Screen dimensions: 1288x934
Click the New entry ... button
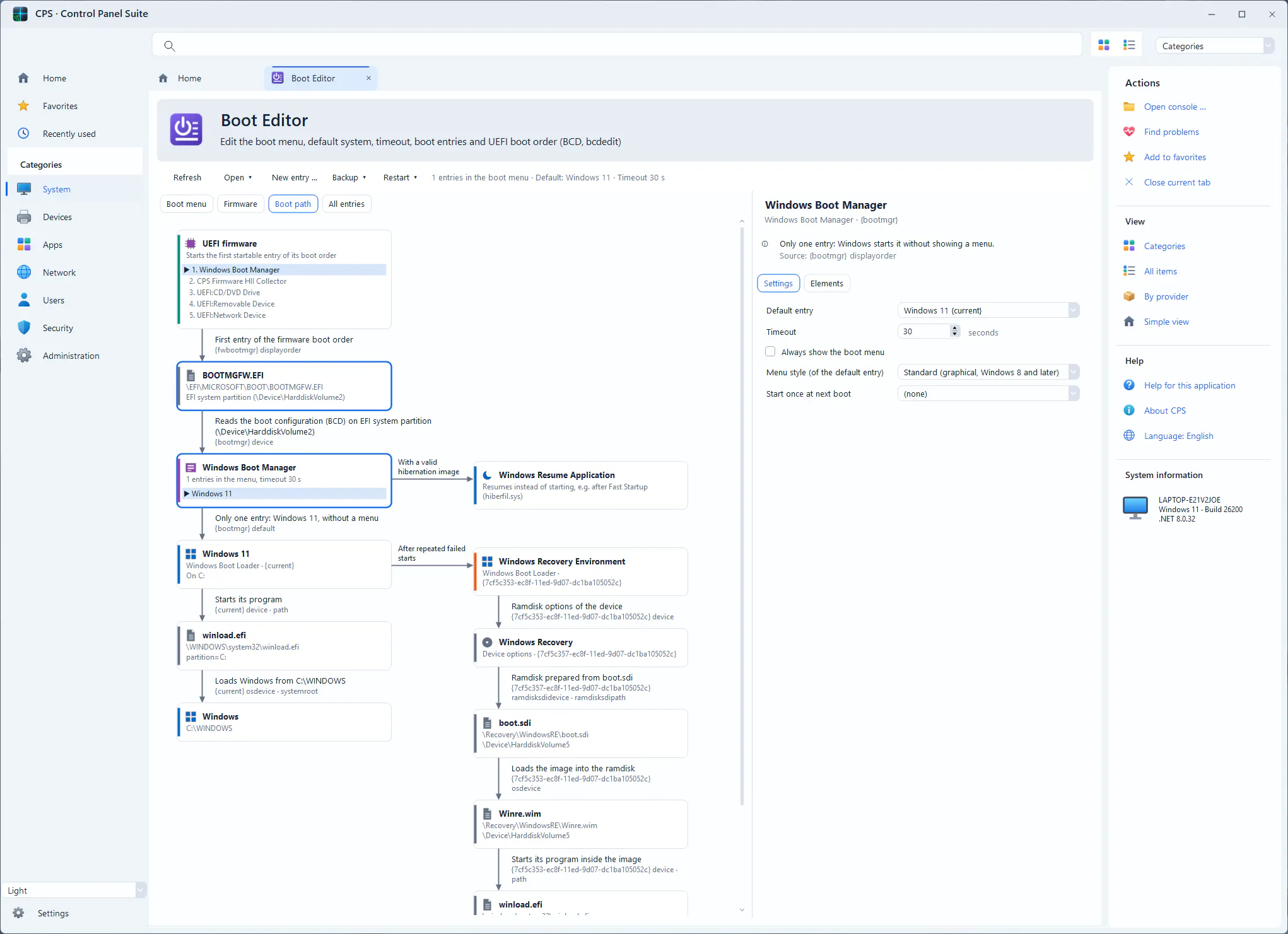coord(295,178)
